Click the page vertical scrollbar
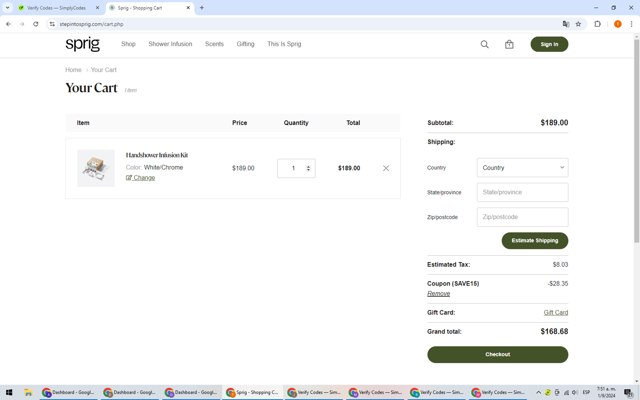Screen dimensions: 640x400 [x=636, y=140]
